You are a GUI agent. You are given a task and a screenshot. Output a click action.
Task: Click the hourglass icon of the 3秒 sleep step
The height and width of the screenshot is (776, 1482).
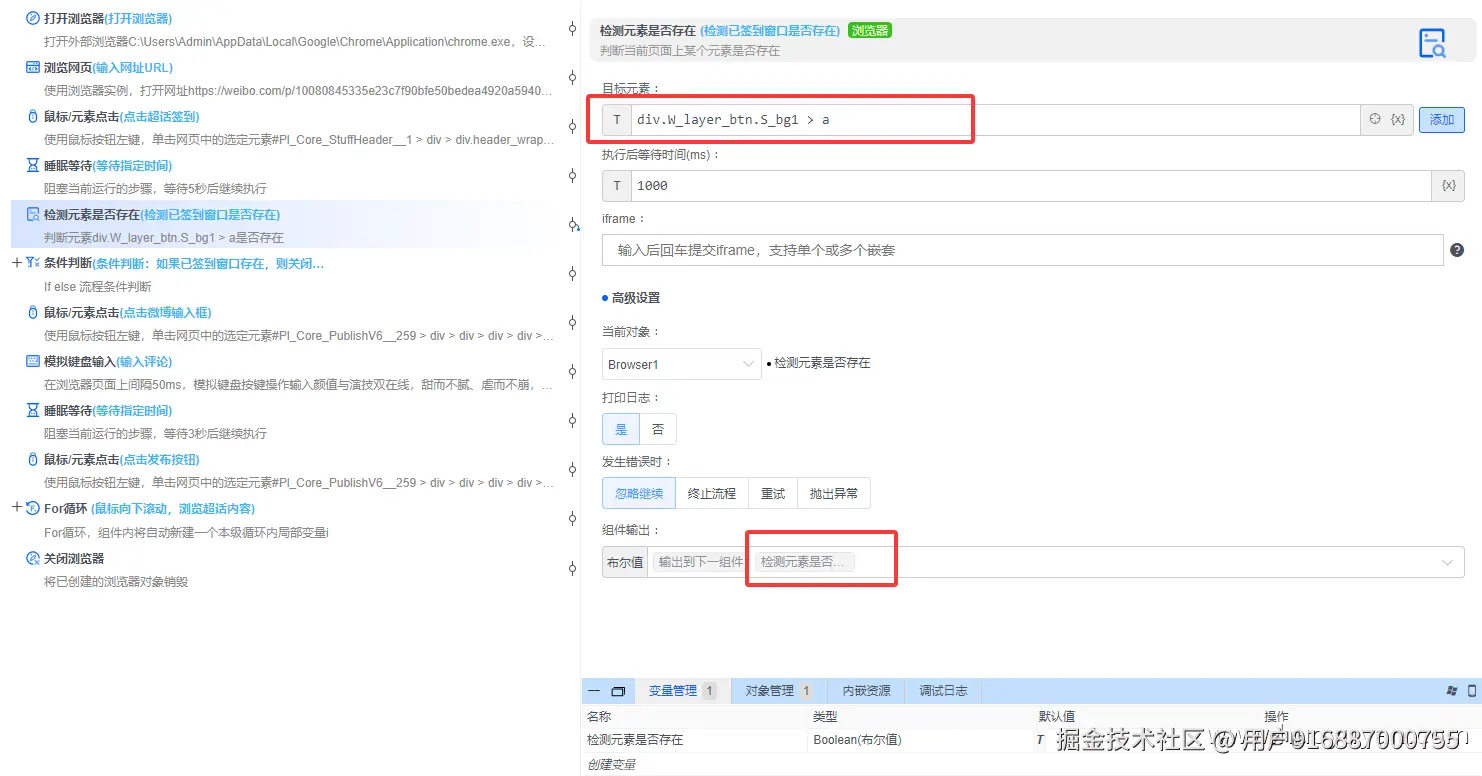pyautogui.click(x=32, y=410)
